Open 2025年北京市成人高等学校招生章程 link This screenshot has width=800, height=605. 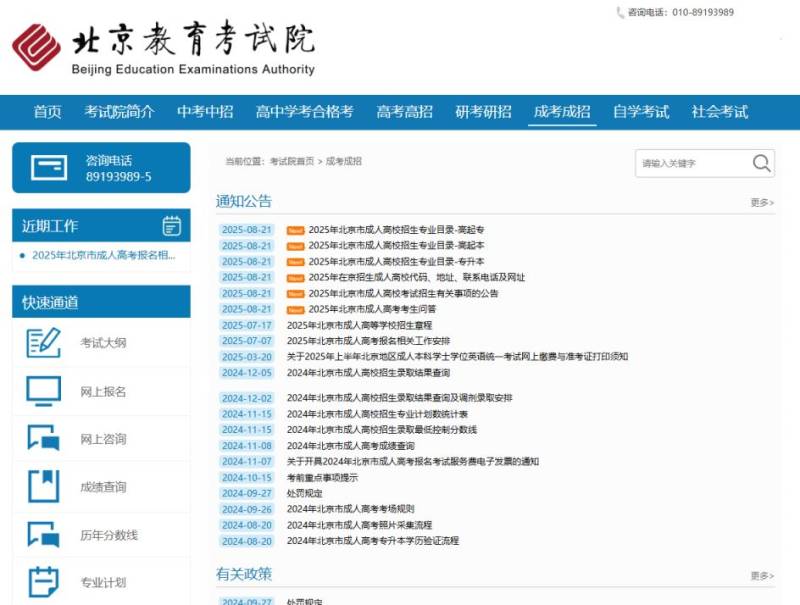(x=359, y=325)
